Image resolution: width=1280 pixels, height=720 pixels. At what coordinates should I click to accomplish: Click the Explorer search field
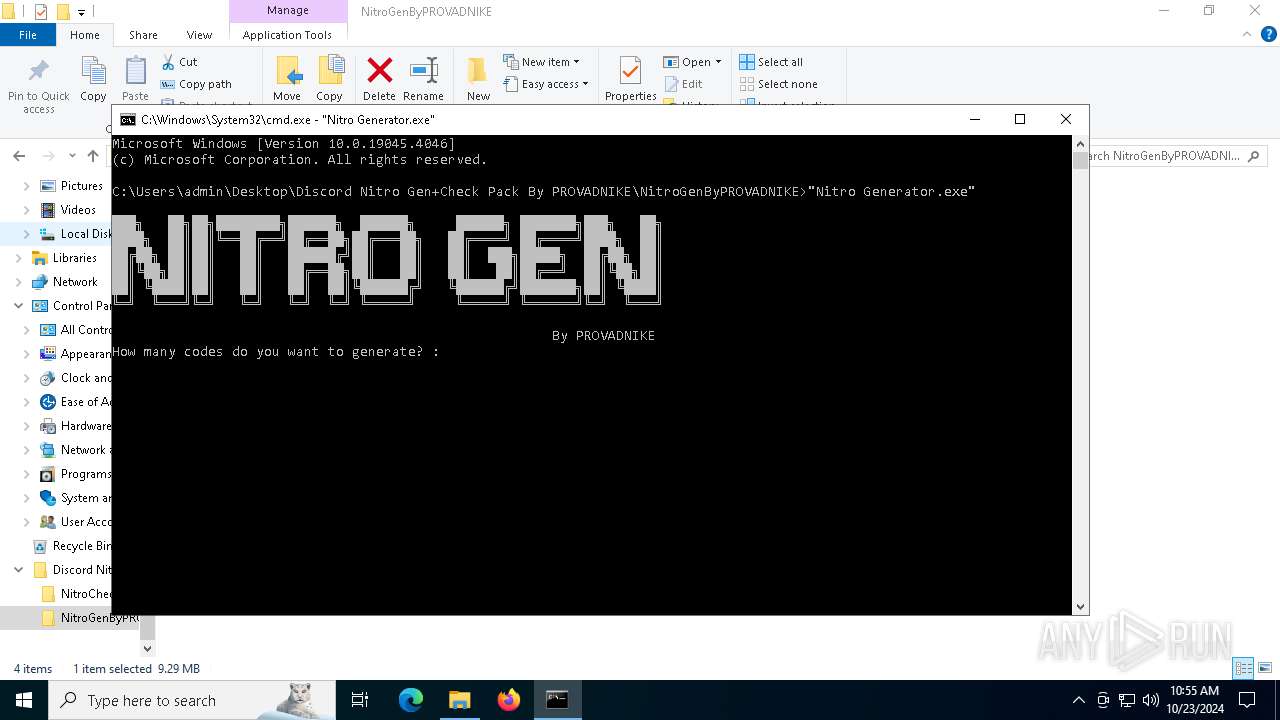tap(1178, 156)
